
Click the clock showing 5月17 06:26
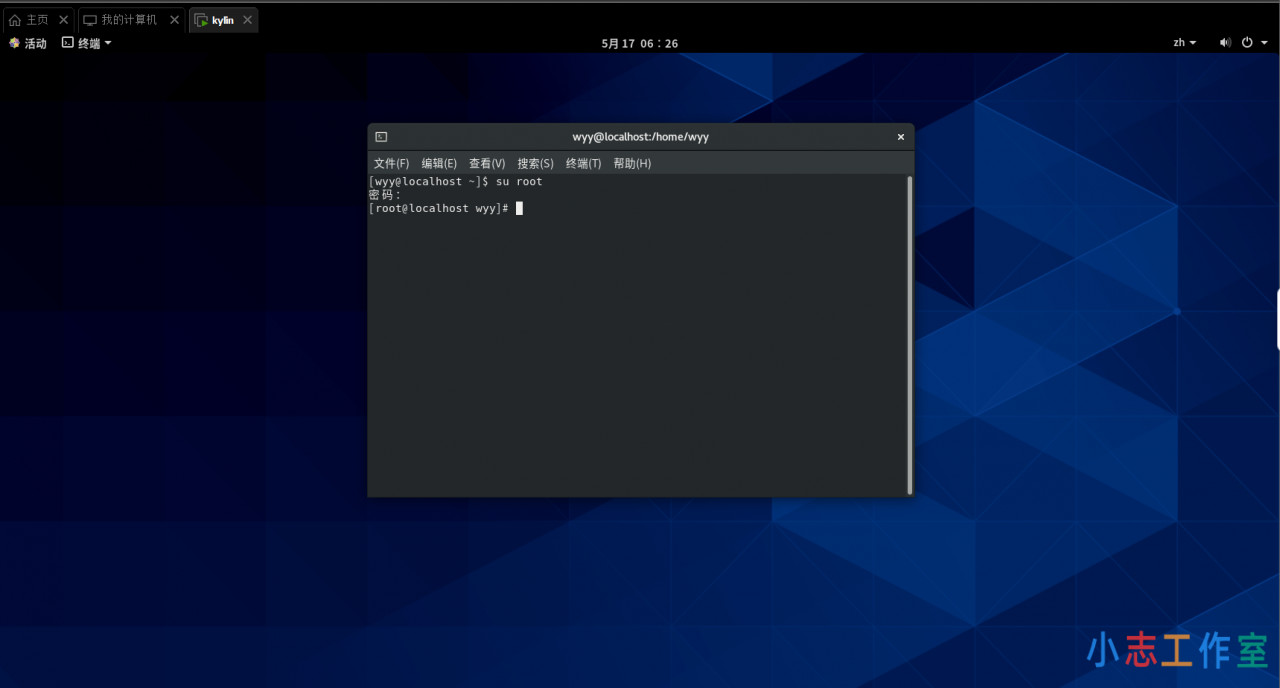coord(639,43)
